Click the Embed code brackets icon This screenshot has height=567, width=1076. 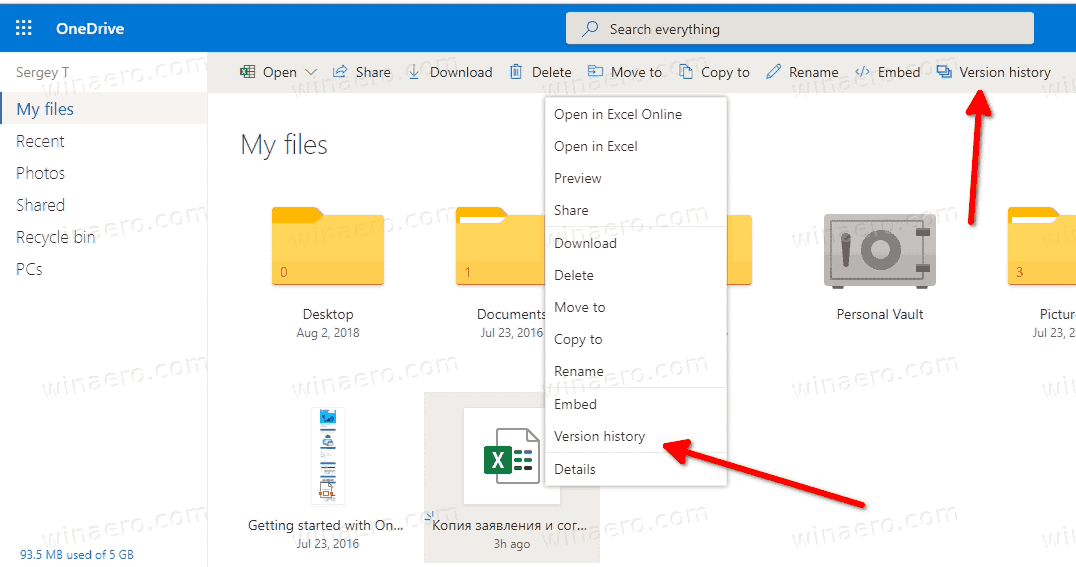tap(863, 71)
